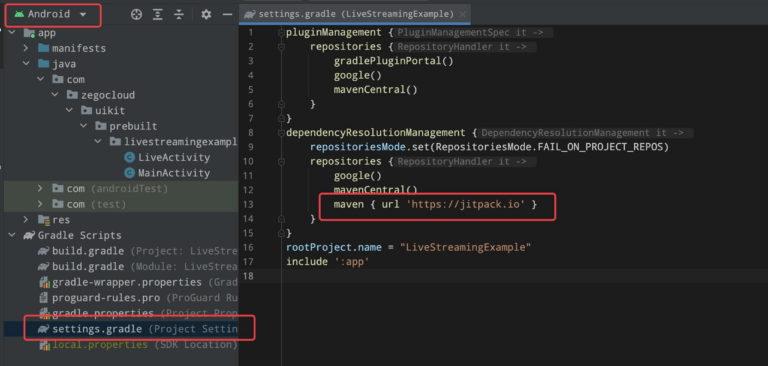The height and width of the screenshot is (366, 768).
Task: Click mavenCentral() on line 5
Action: coord(376,90)
